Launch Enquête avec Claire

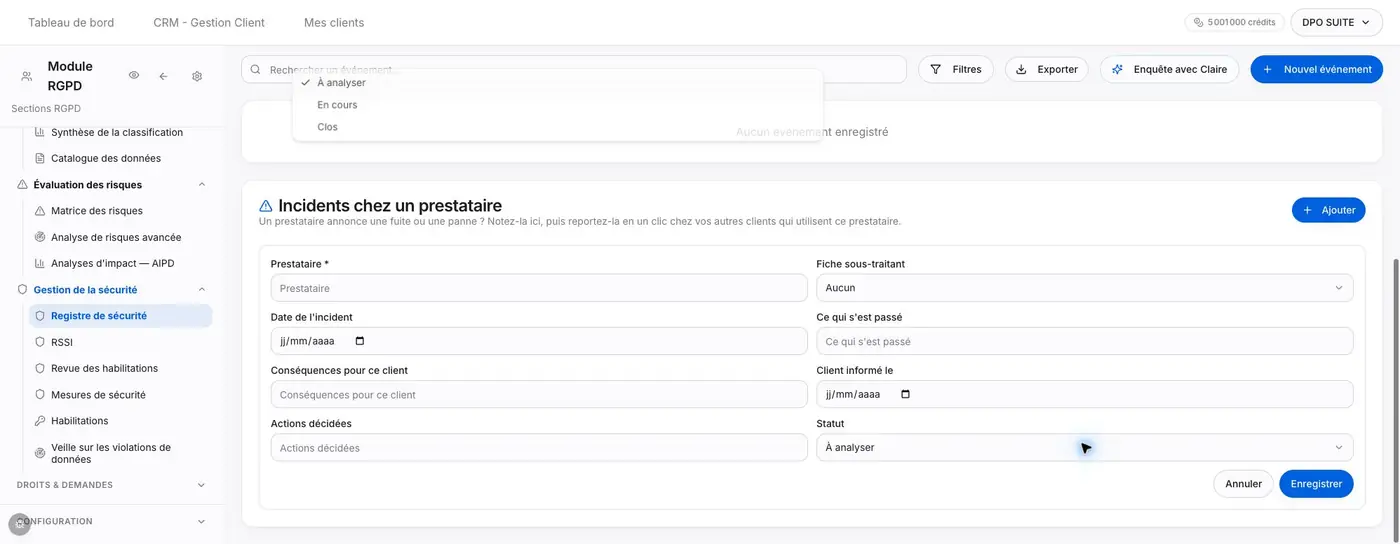(x=1169, y=69)
